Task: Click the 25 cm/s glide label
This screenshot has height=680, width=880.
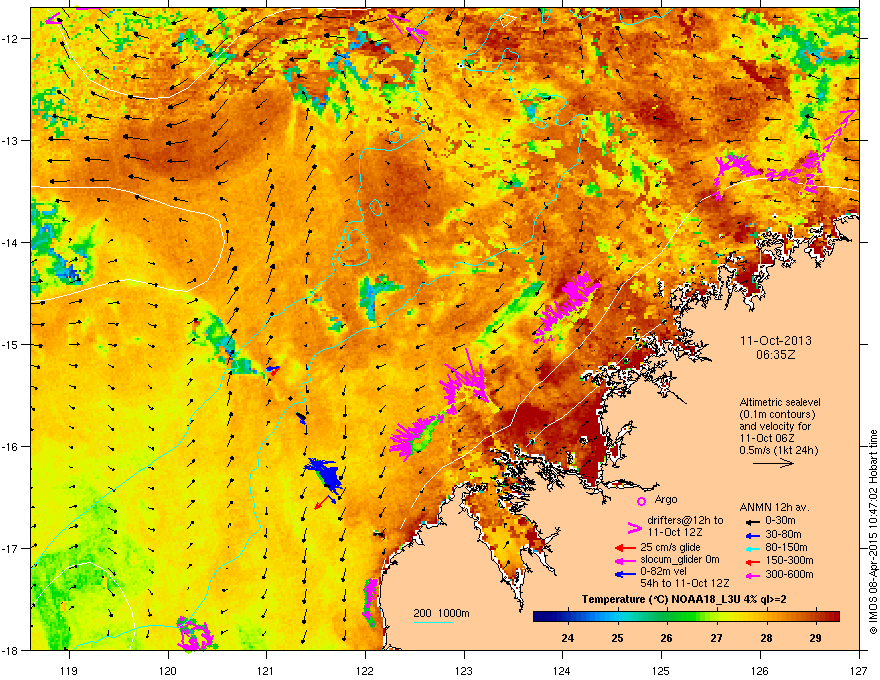Action: [670, 548]
